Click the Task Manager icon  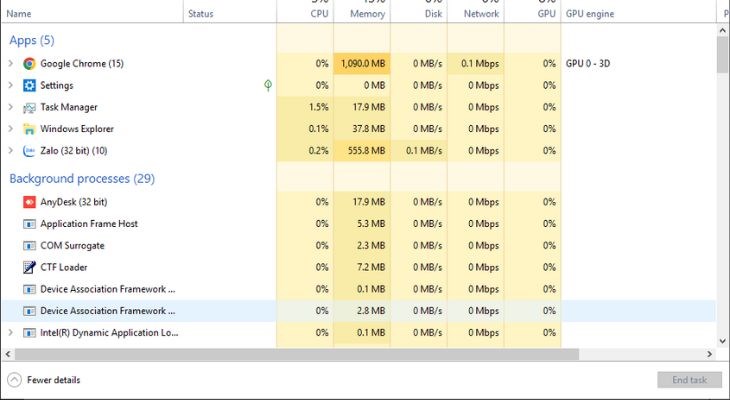point(29,108)
